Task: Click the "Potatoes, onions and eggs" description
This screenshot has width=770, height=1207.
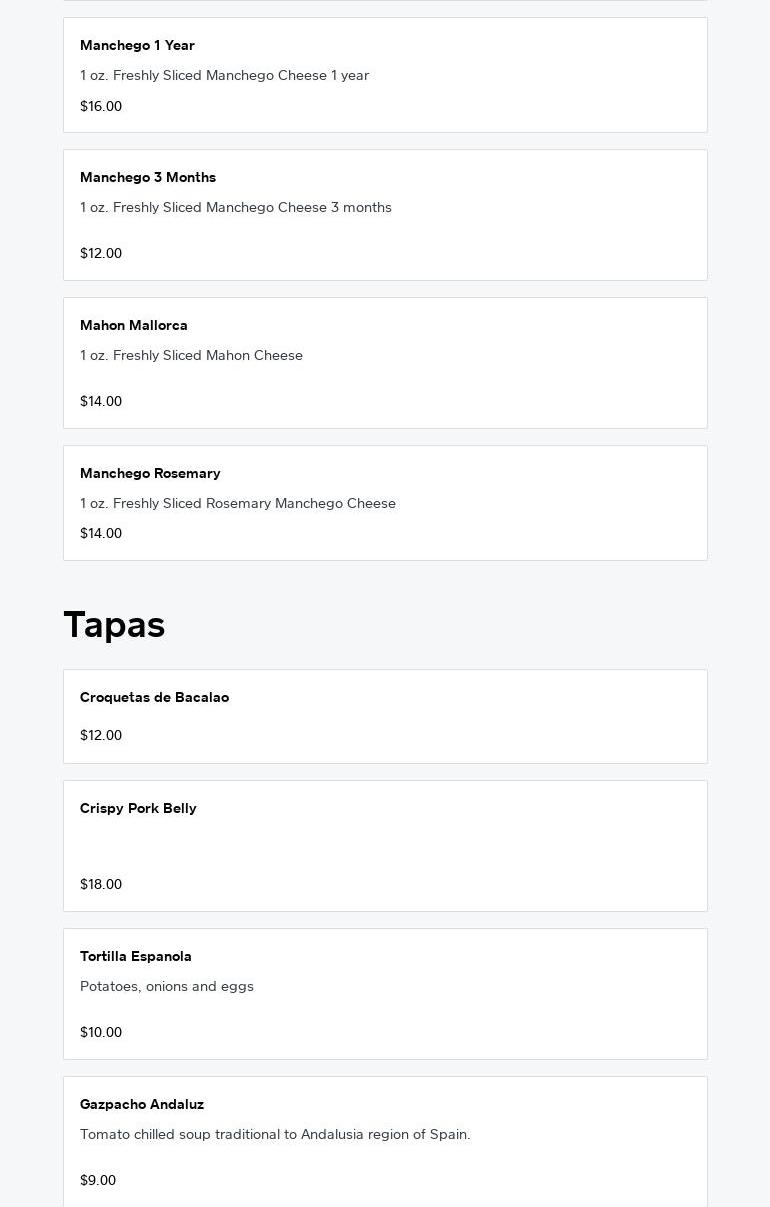Action: pyautogui.click(x=167, y=986)
